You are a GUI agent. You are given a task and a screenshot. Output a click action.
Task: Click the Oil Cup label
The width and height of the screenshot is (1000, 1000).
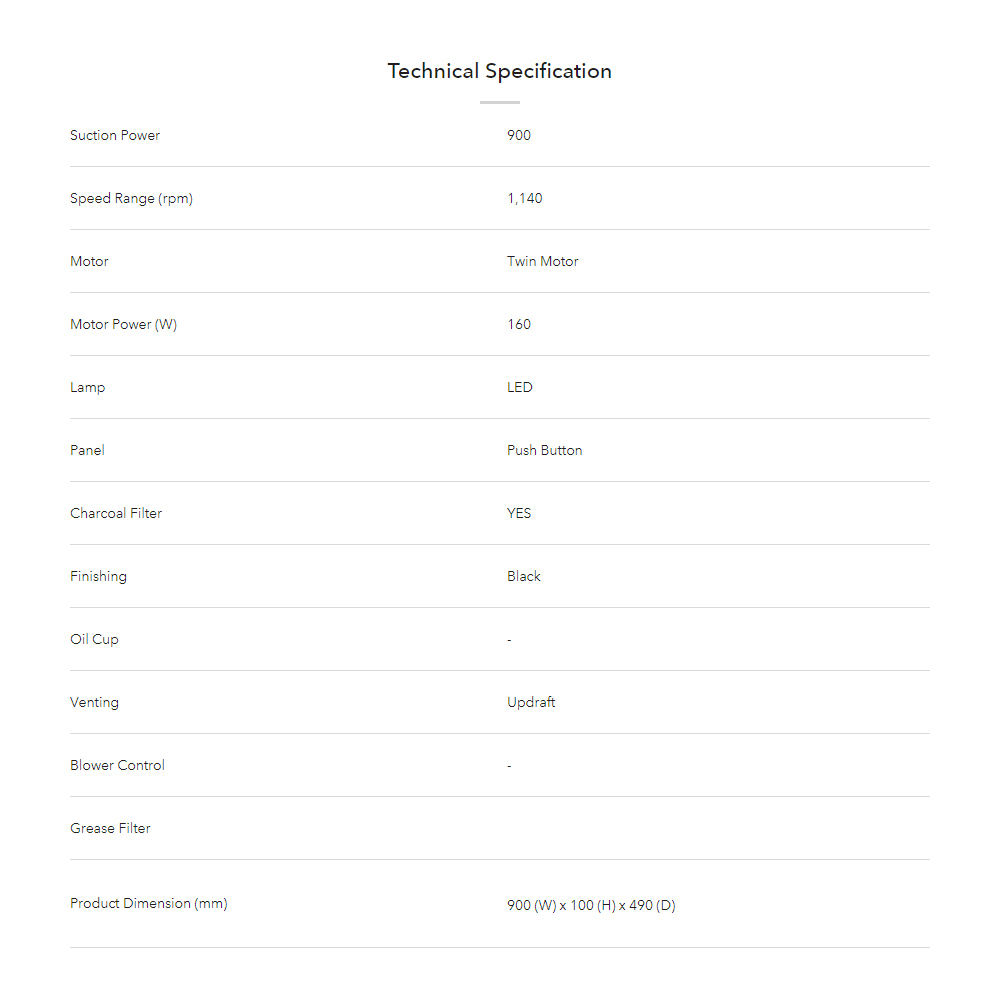(94, 639)
